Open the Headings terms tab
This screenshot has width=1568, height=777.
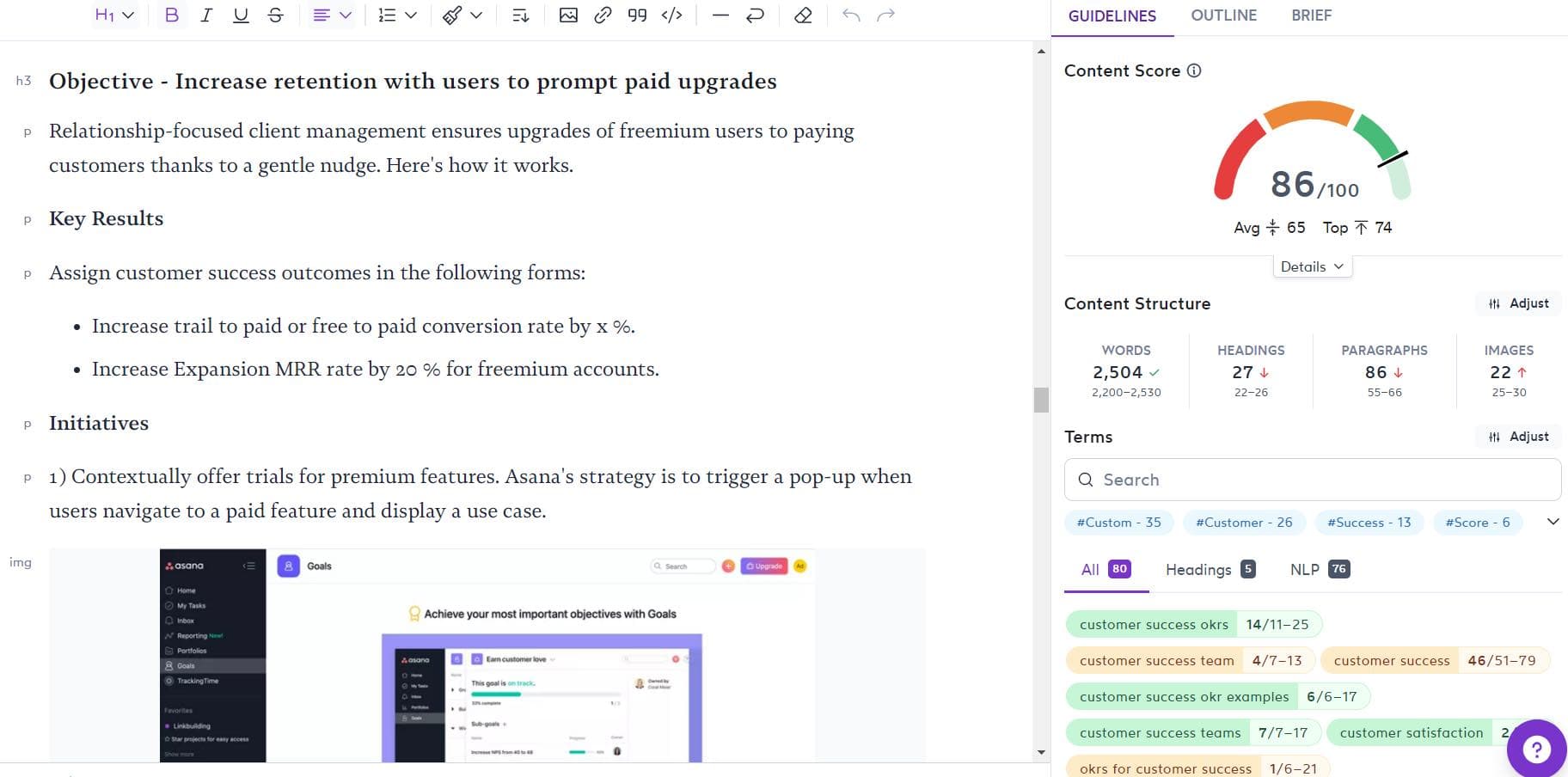click(1210, 569)
